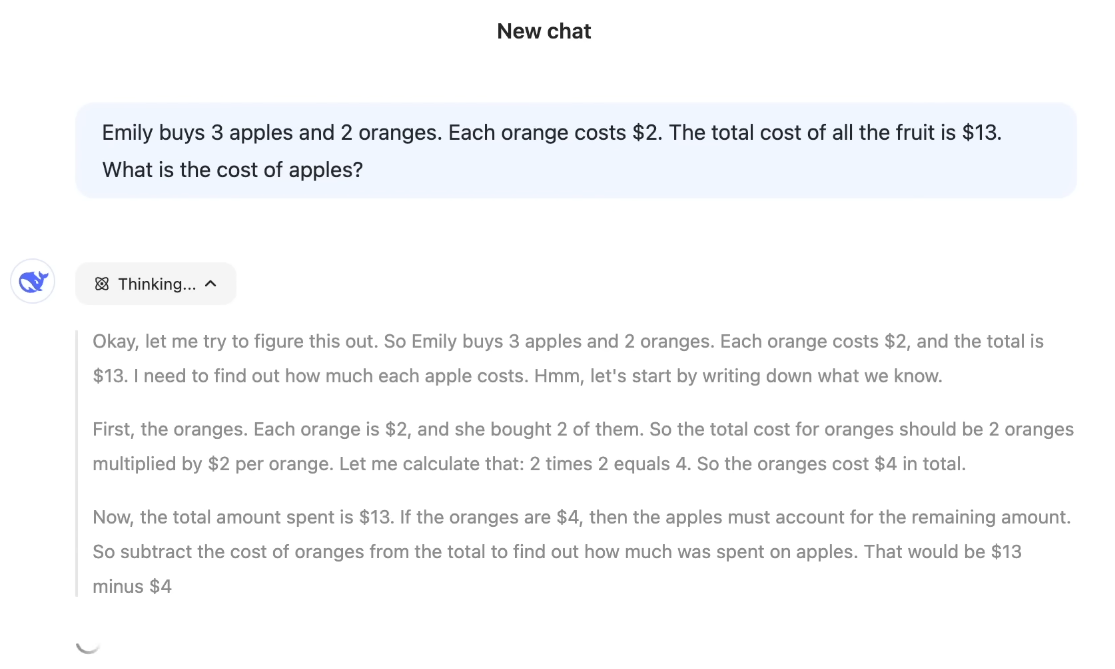This screenshot has height=669, width=1115.
Task: Click the "Thinking..." label text
Action: pyautogui.click(x=156, y=284)
